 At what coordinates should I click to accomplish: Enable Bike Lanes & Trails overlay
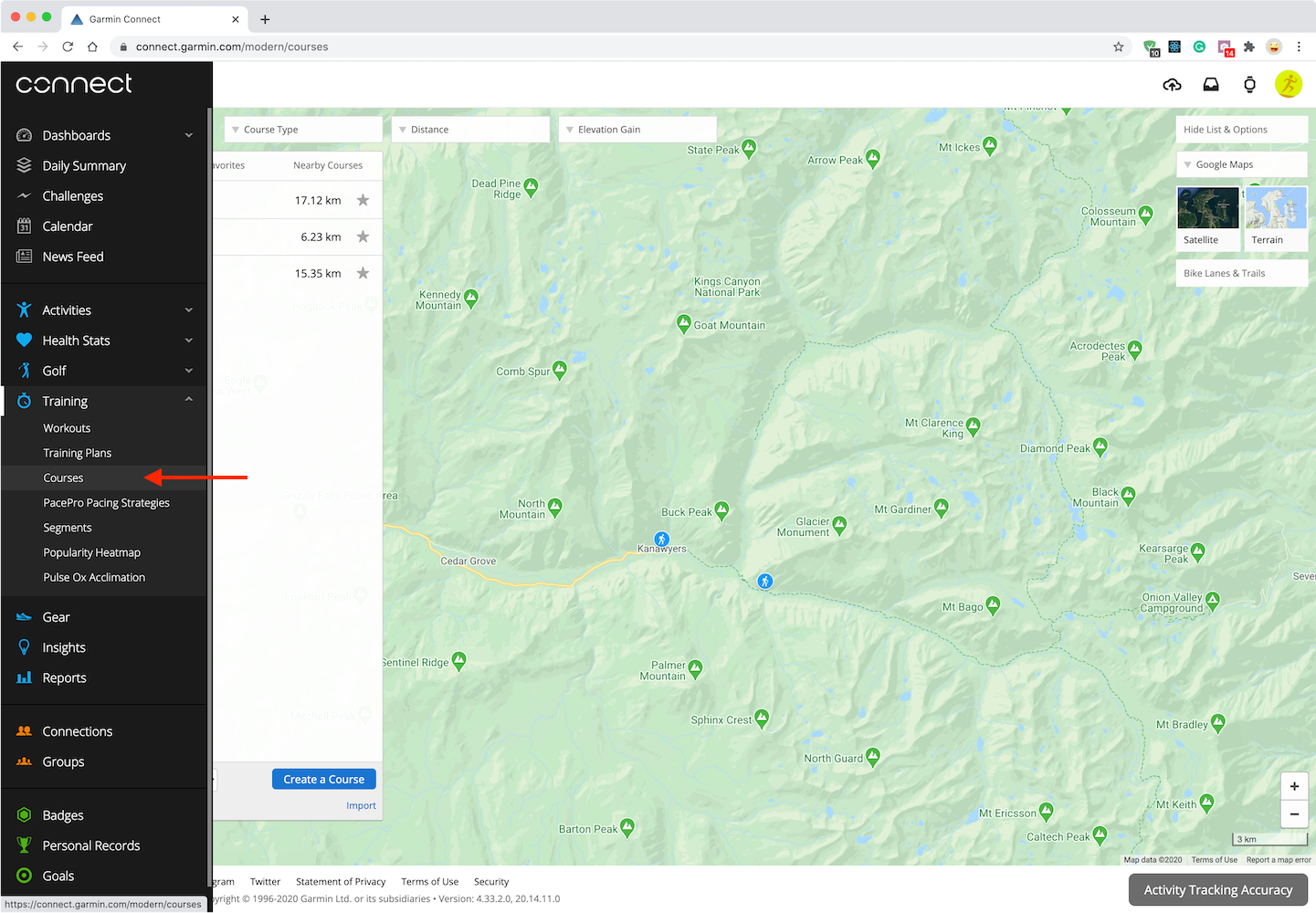coord(1223,272)
